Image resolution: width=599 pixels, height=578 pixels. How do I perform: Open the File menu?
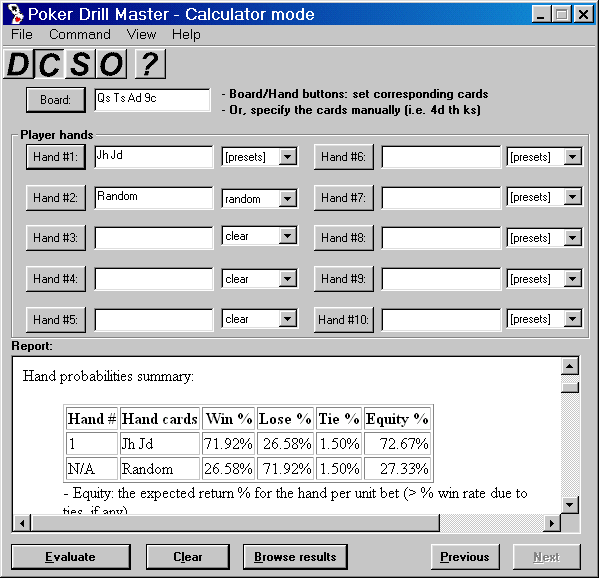[x=22, y=34]
